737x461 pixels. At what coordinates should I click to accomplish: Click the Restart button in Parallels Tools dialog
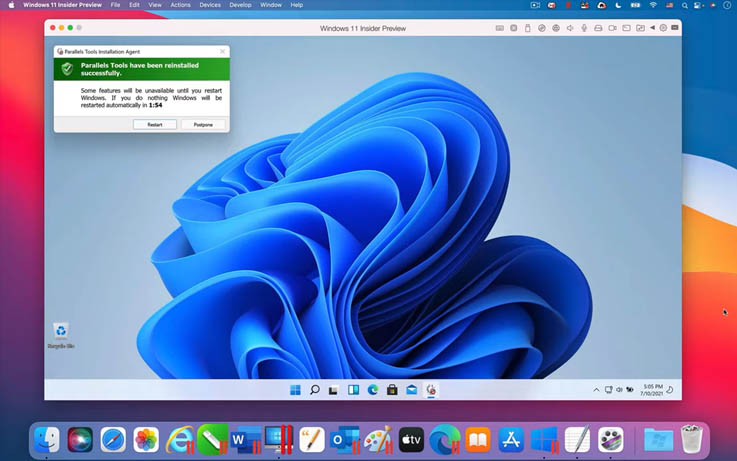point(155,125)
